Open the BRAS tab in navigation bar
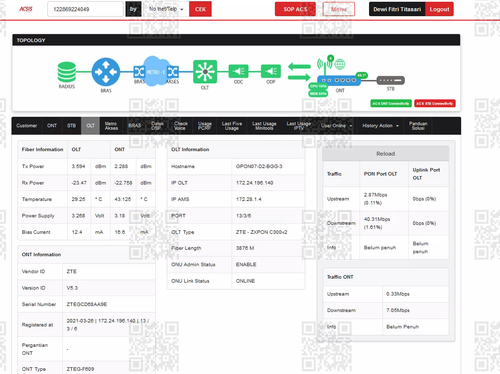The image size is (500, 374). (135, 126)
